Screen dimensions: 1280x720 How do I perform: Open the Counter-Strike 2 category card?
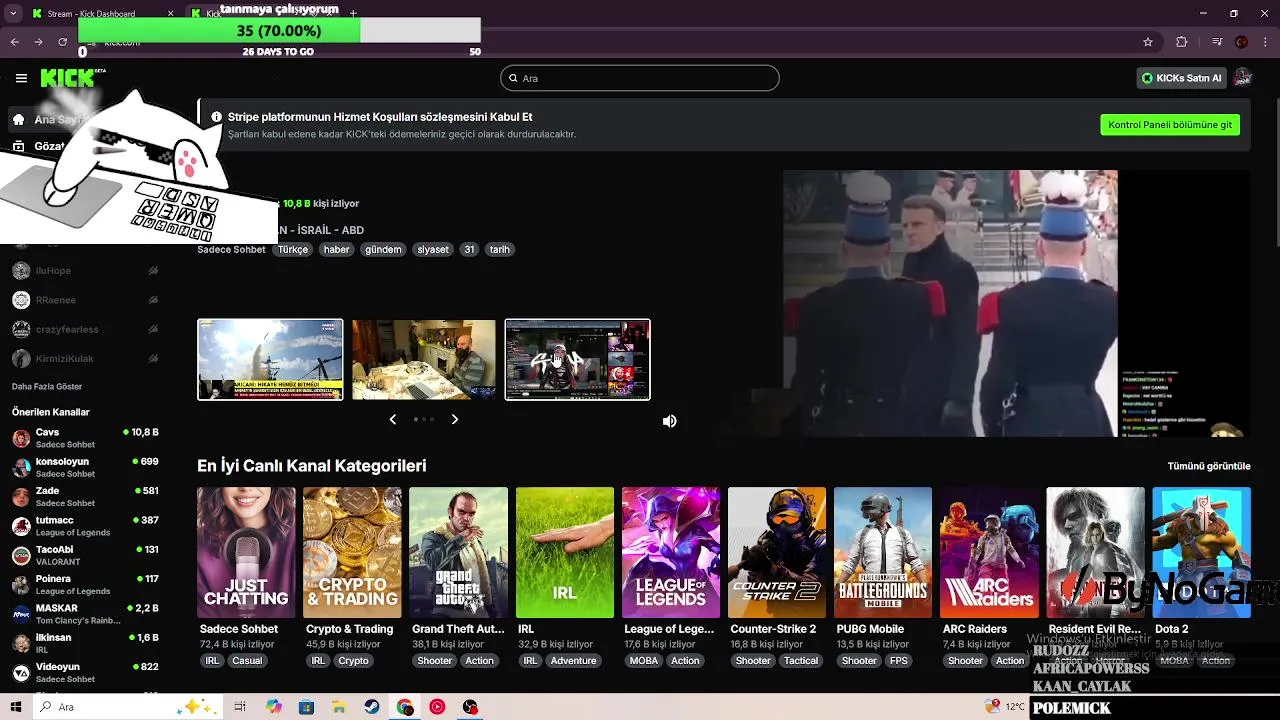777,552
